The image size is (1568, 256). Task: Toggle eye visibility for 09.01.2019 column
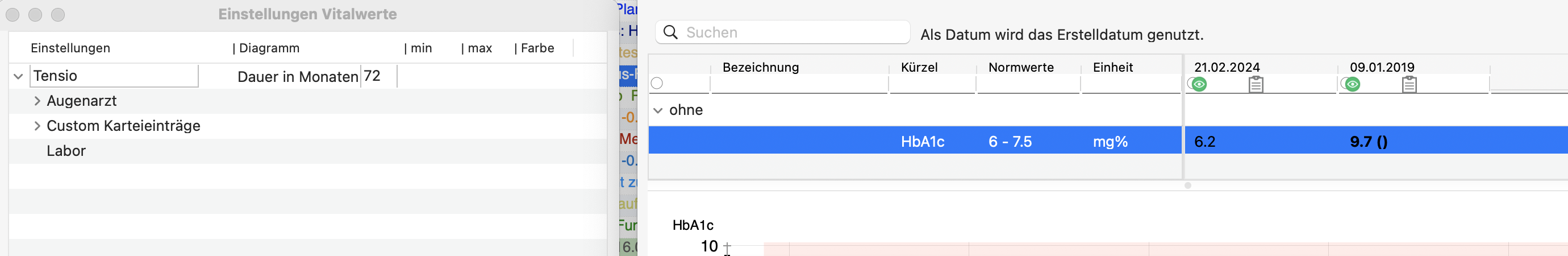pyautogui.click(x=1352, y=84)
